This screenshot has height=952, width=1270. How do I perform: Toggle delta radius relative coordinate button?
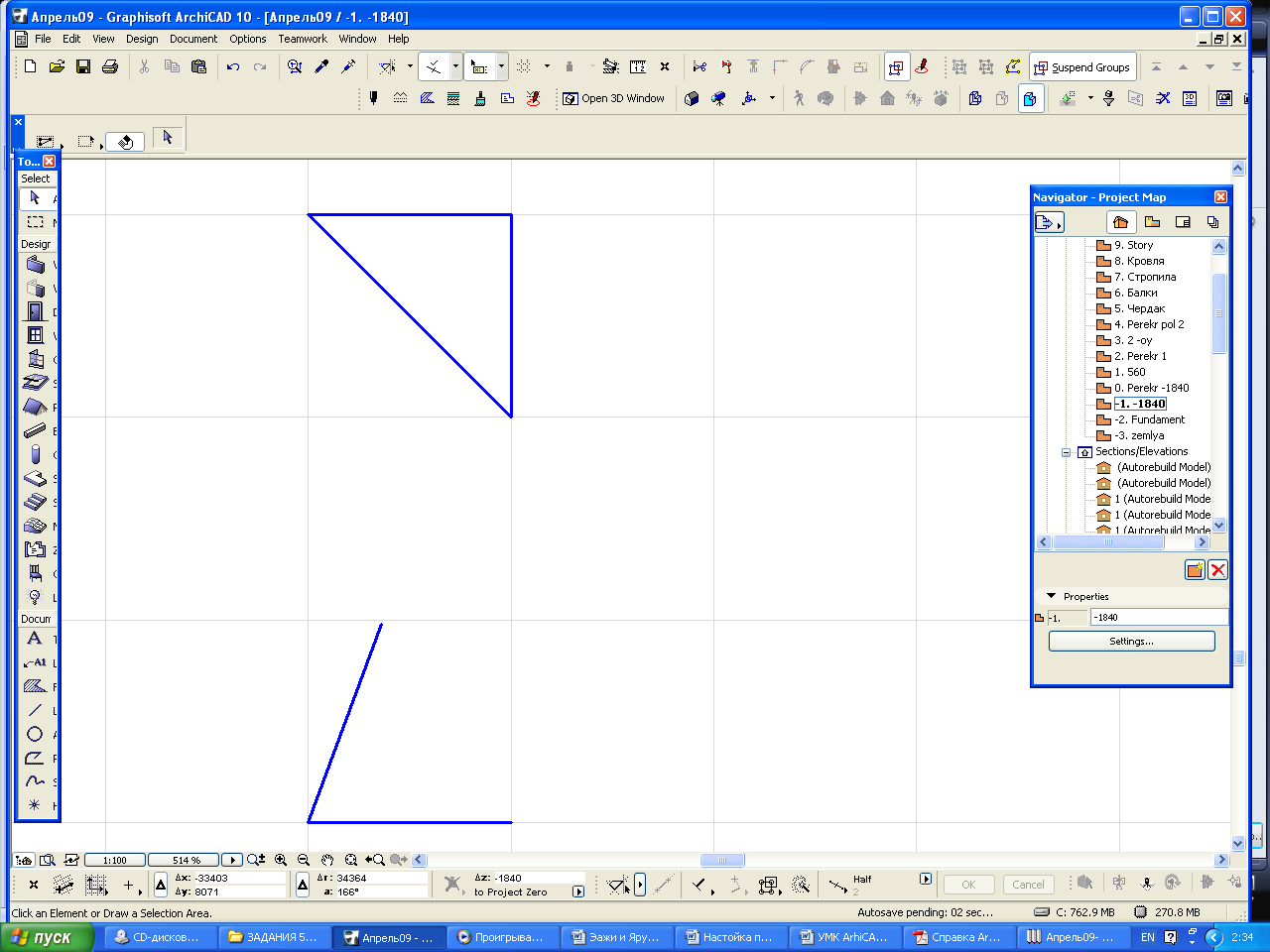pos(303,885)
